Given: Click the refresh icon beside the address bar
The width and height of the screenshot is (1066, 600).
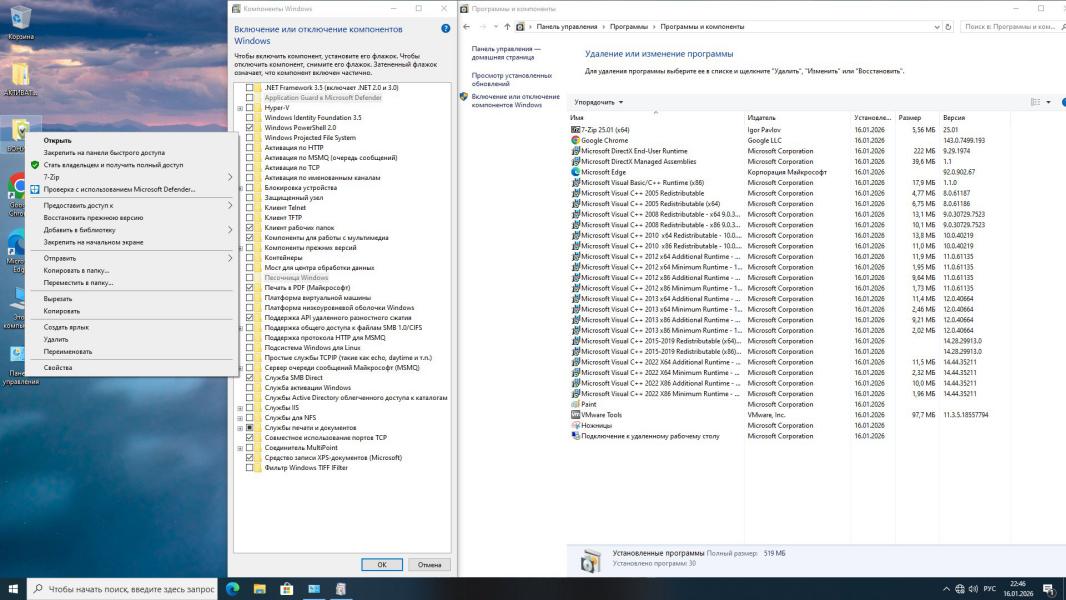Looking at the screenshot, I should click(948, 27).
